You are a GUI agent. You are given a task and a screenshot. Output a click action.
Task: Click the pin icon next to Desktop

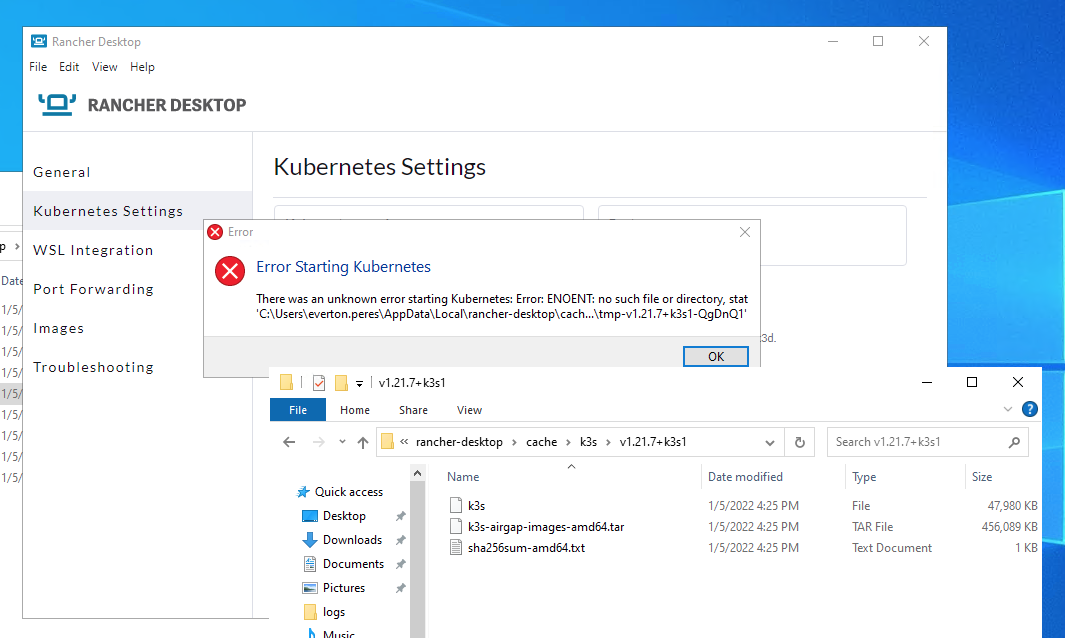(x=401, y=516)
